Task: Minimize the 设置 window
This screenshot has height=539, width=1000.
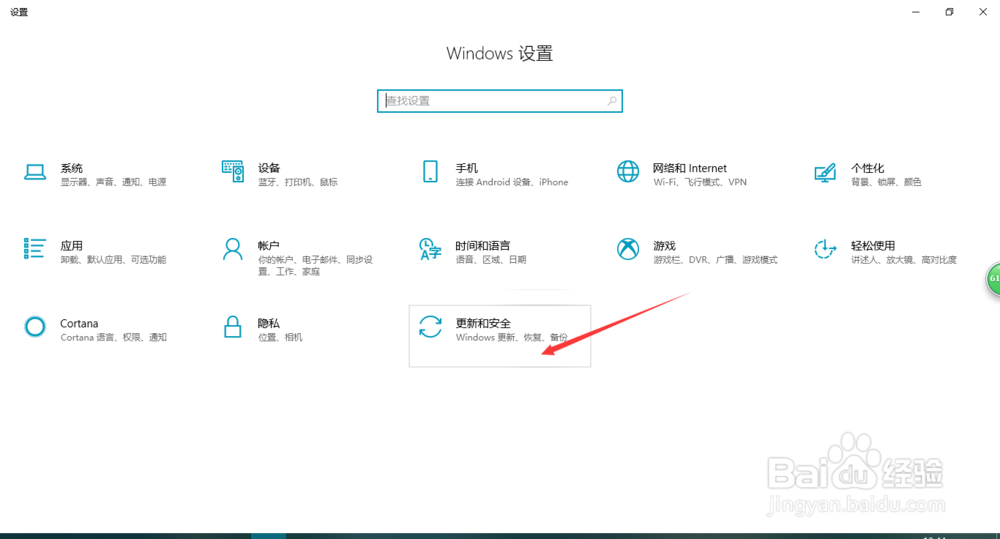Action: (916, 12)
